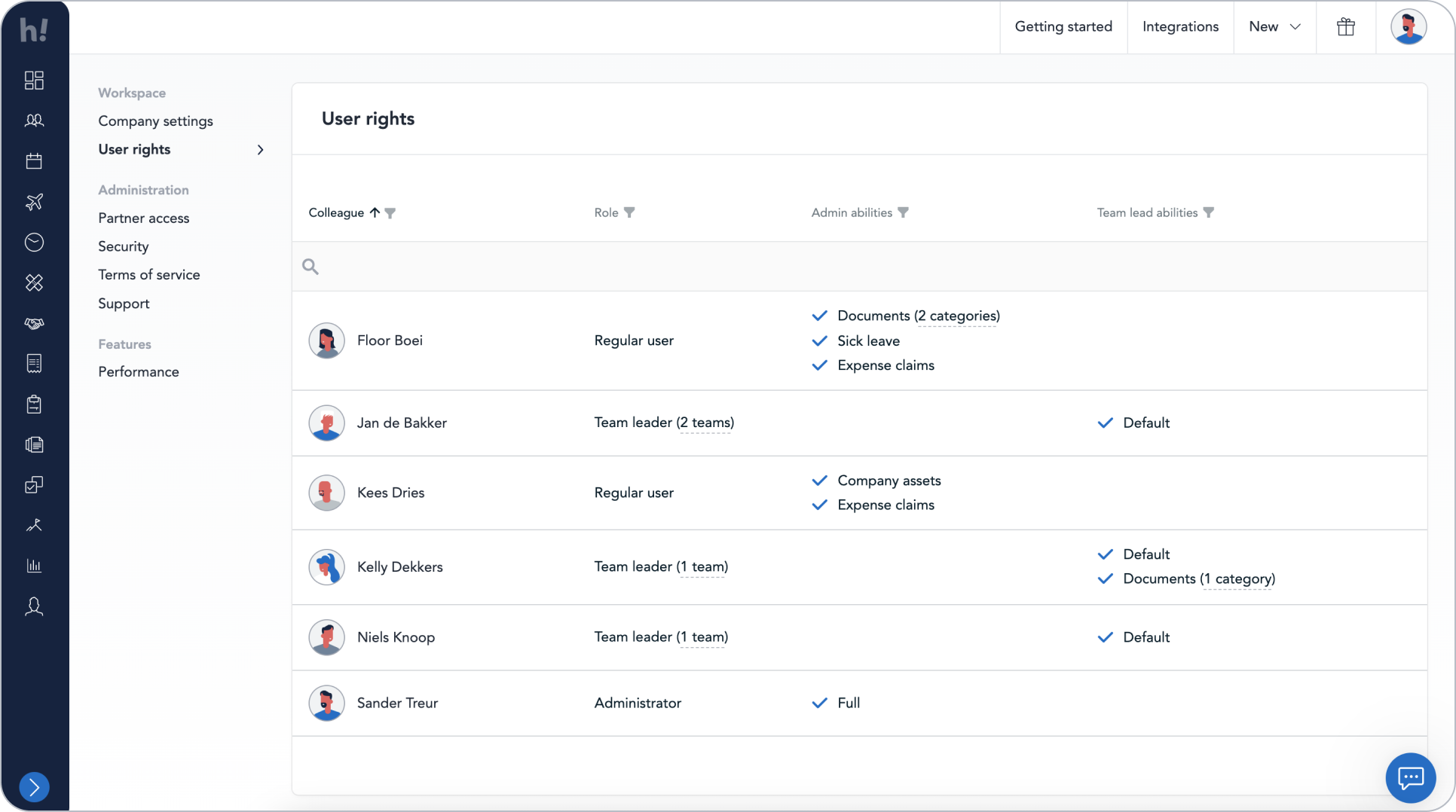Expand the sidebar with the arrow button
The width and height of the screenshot is (1456, 812).
[34, 786]
